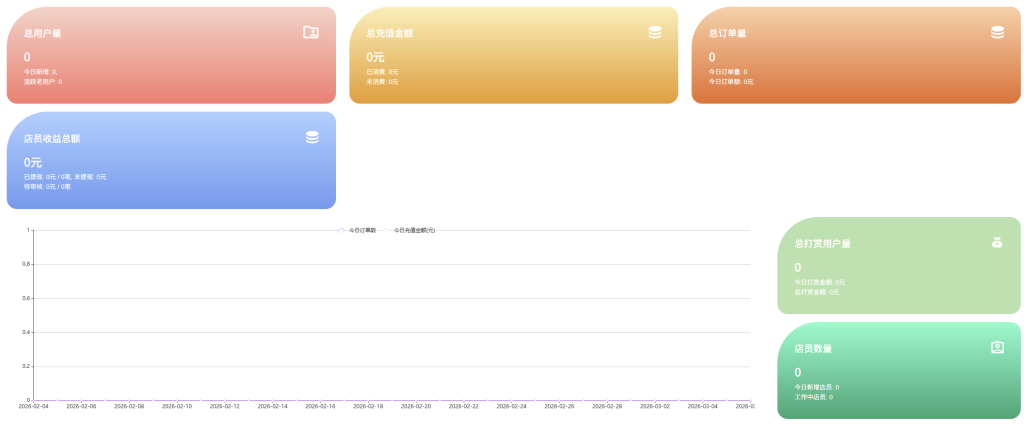
Task: Toggle the 今日订单数 chart legend series
Action: pos(357,230)
